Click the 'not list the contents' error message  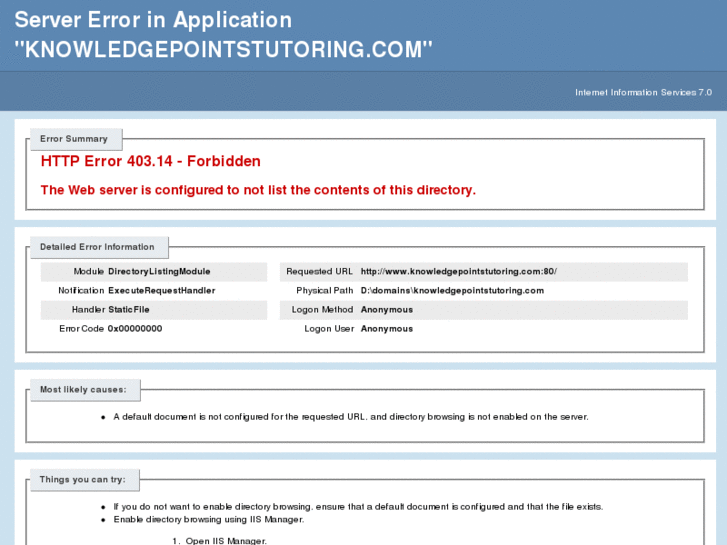[258, 190]
